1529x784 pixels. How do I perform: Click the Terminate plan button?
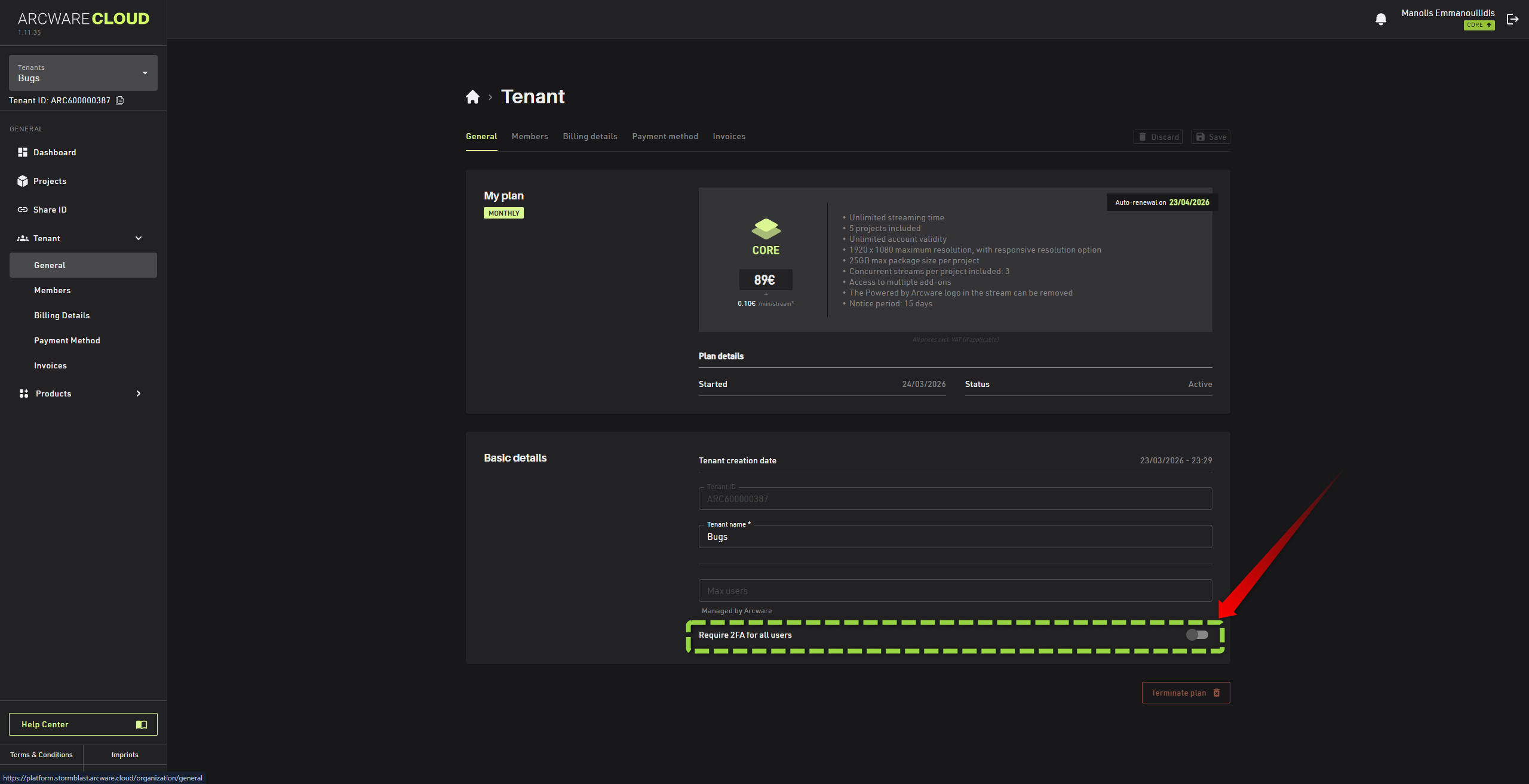1185,693
